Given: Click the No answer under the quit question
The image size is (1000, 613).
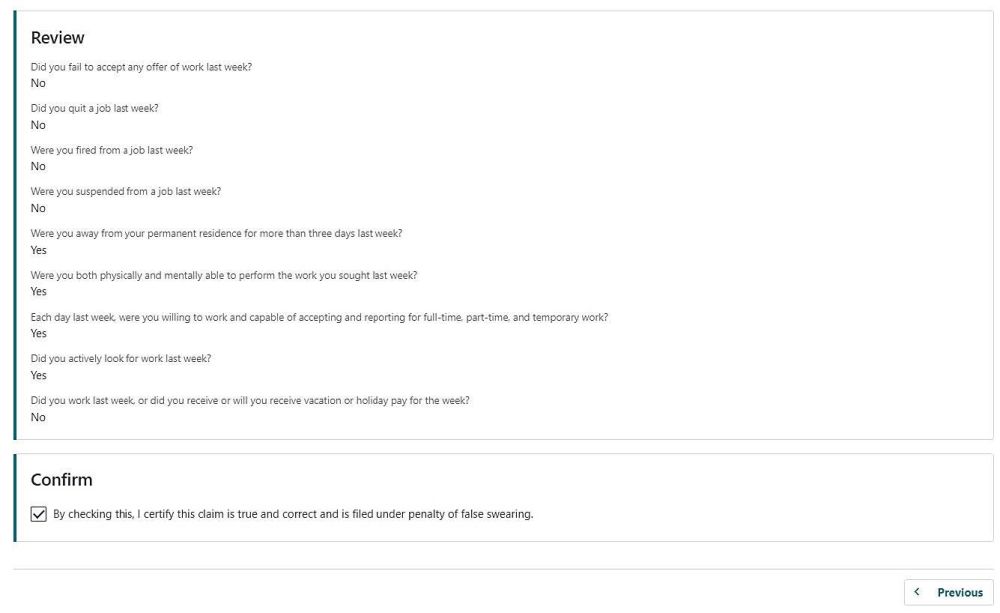Looking at the screenshot, I should point(38,125).
